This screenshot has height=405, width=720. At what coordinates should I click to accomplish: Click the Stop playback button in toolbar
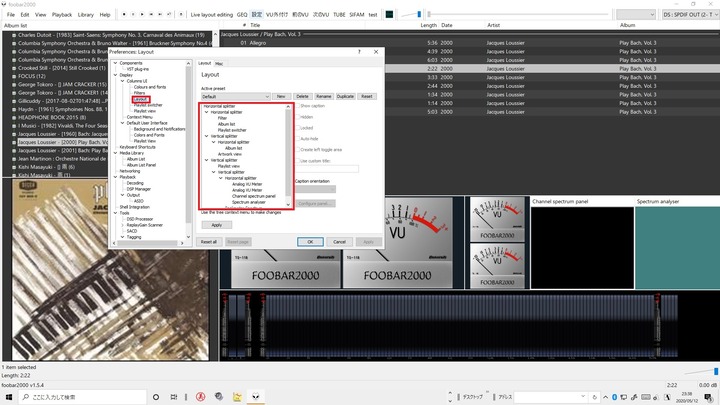[x=124, y=15]
